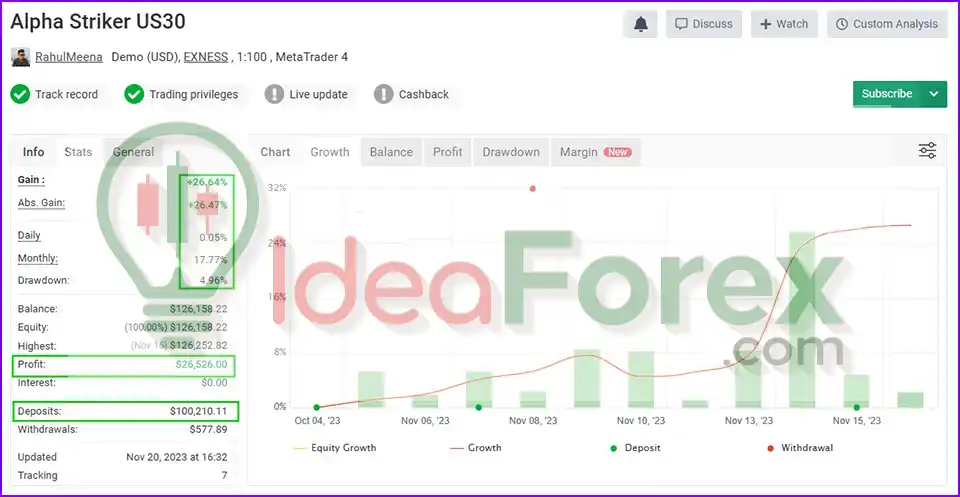Switch to the General tab
The height and width of the screenshot is (497, 960).
pyautogui.click(x=133, y=152)
